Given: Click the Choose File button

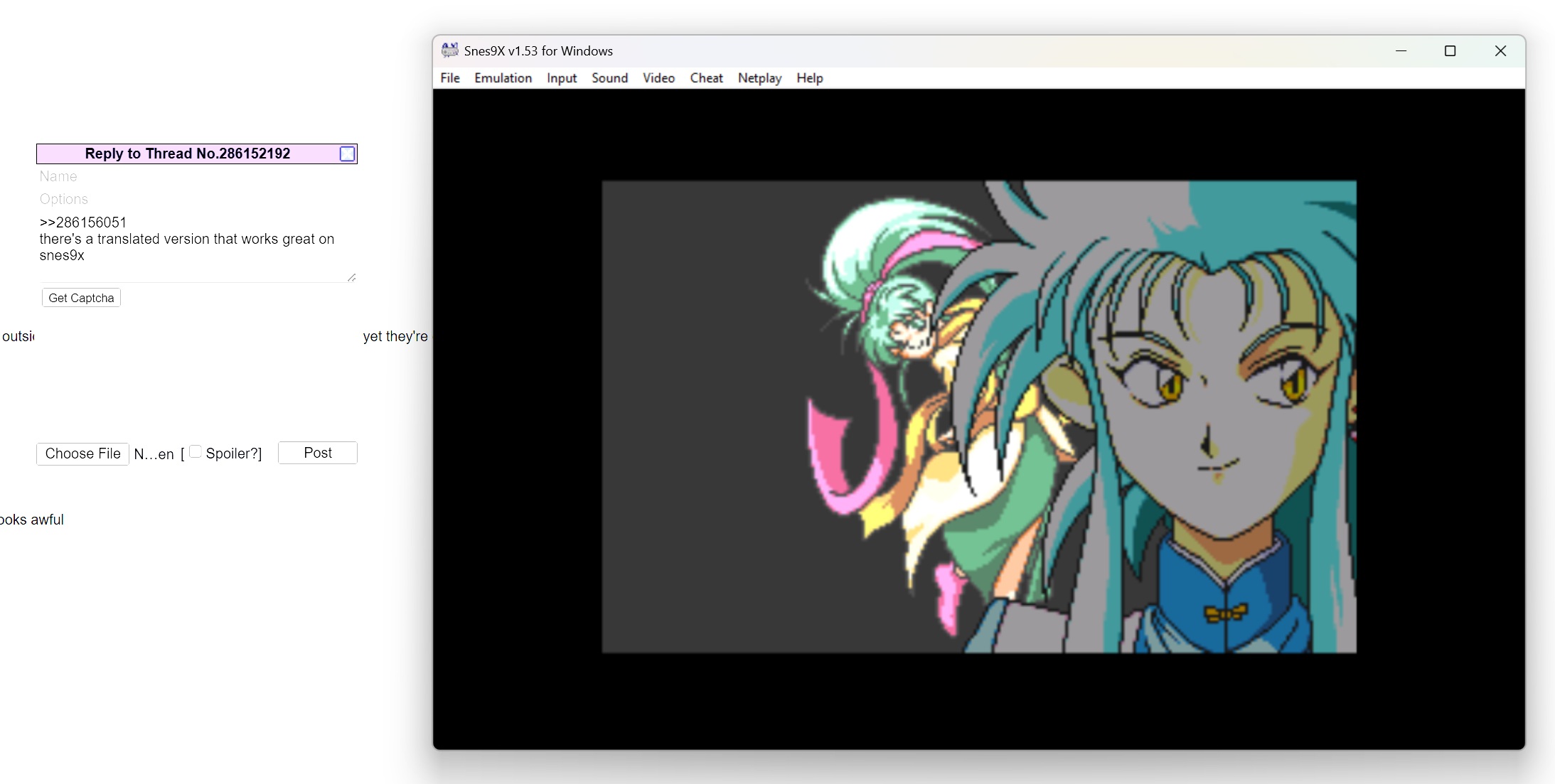Looking at the screenshot, I should coord(82,453).
